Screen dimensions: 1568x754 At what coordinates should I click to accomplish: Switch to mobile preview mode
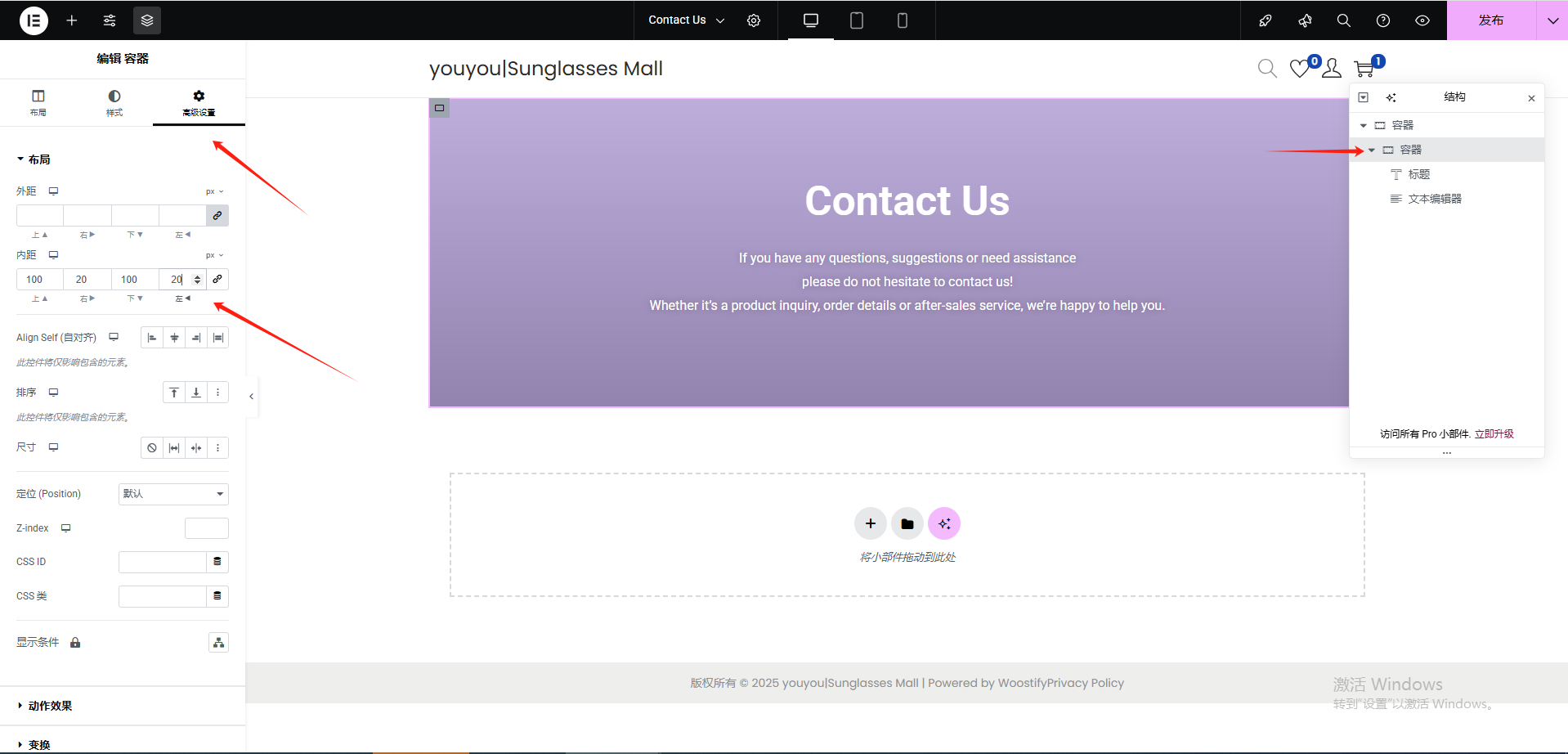point(902,20)
